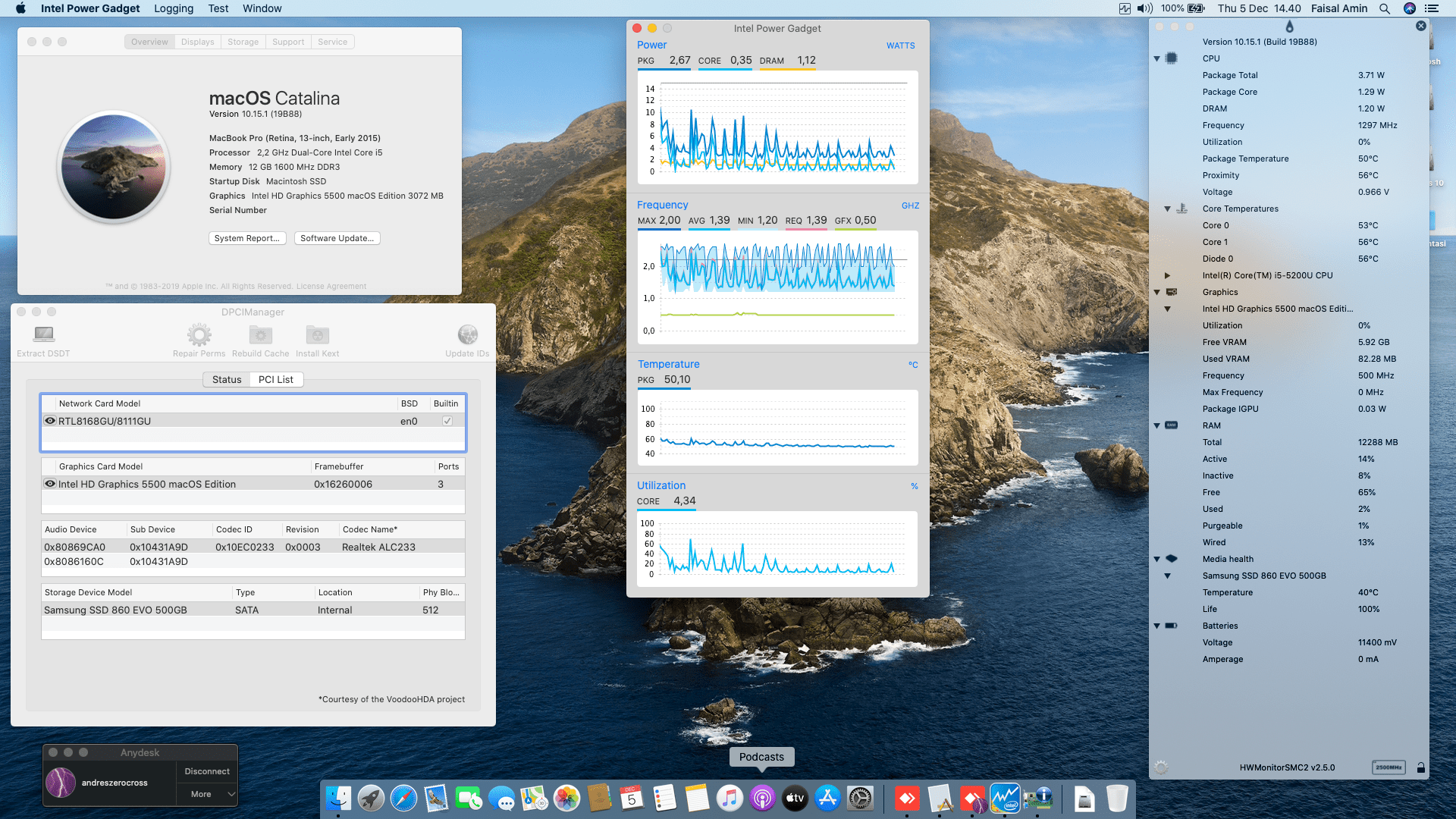Expand the Intel Core i5-5200U CPU entry
1456x819 pixels.
coord(1166,275)
